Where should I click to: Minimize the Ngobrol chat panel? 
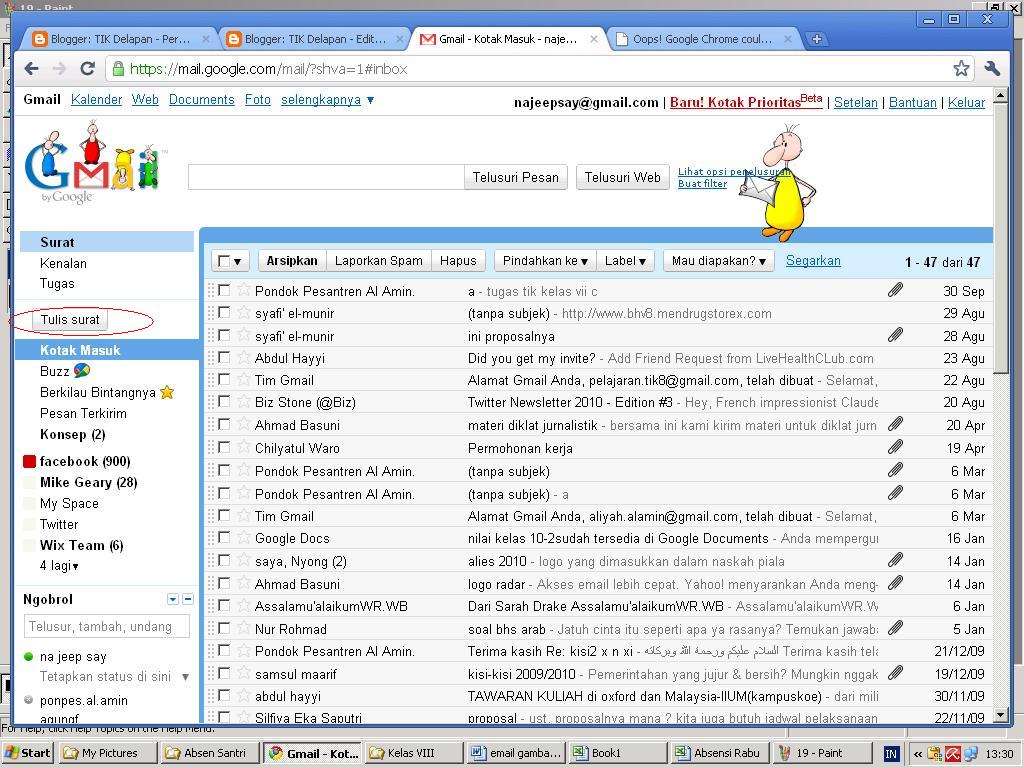(x=188, y=599)
